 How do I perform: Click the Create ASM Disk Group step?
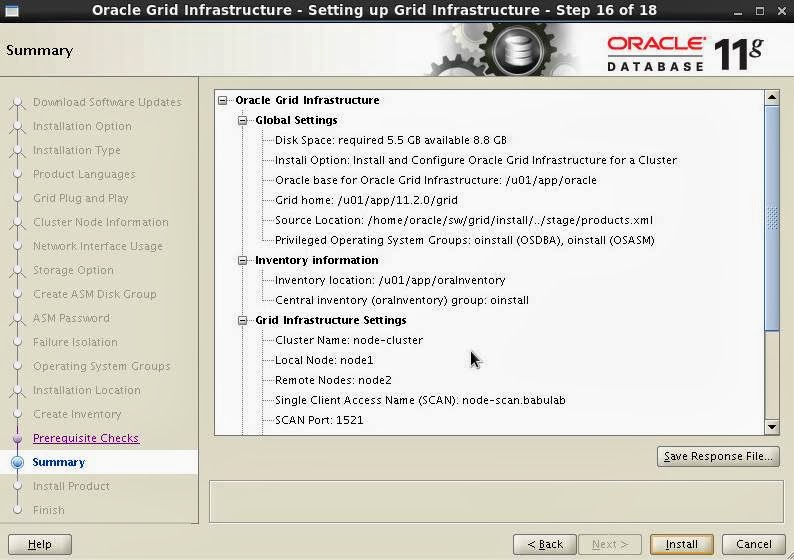[x=95, y=294]
